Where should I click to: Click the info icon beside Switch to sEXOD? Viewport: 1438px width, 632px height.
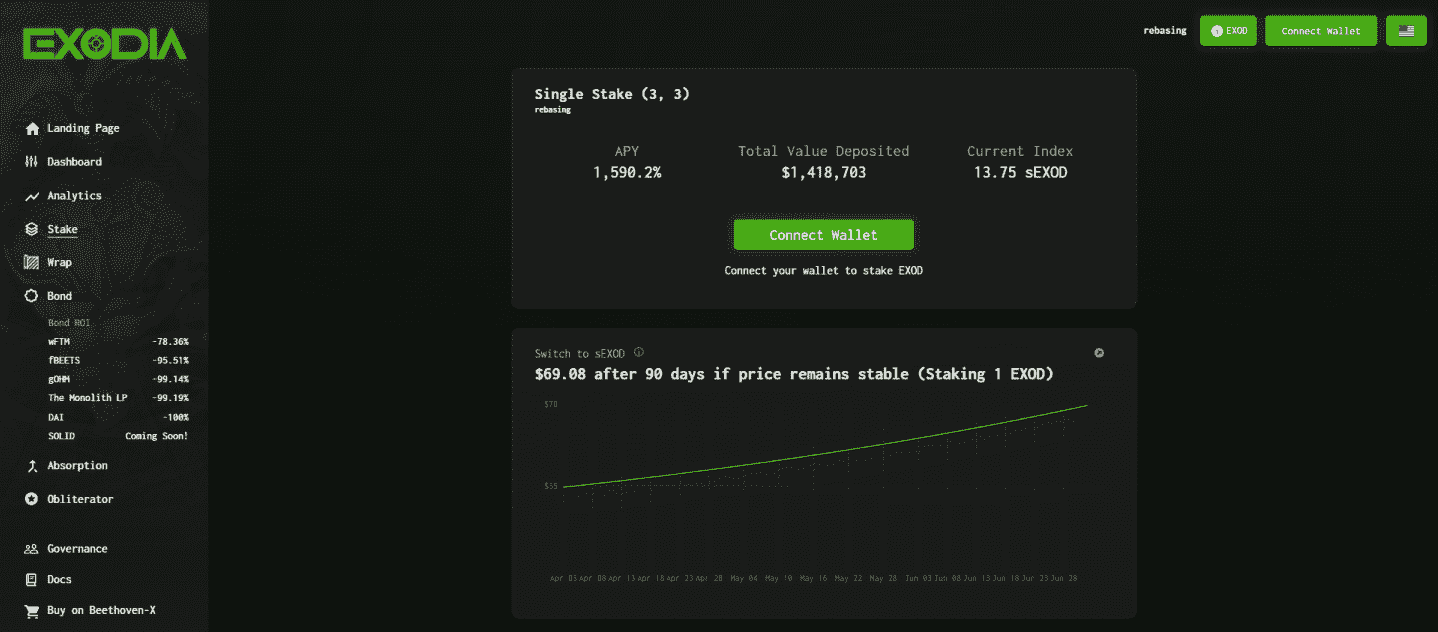point(639,352)
